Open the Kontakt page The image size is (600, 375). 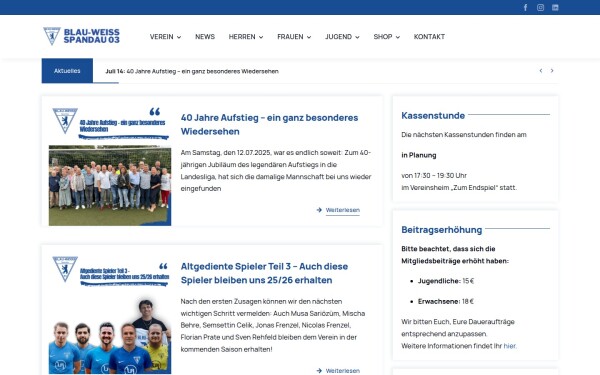pos(429,37)
